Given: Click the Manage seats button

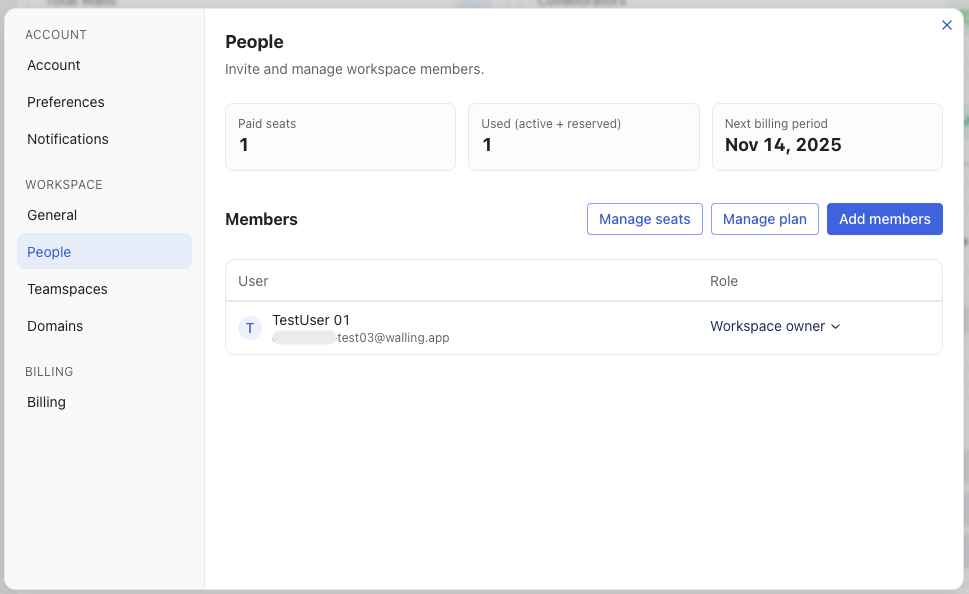Looking at the screenshot, I should (644, 219).
